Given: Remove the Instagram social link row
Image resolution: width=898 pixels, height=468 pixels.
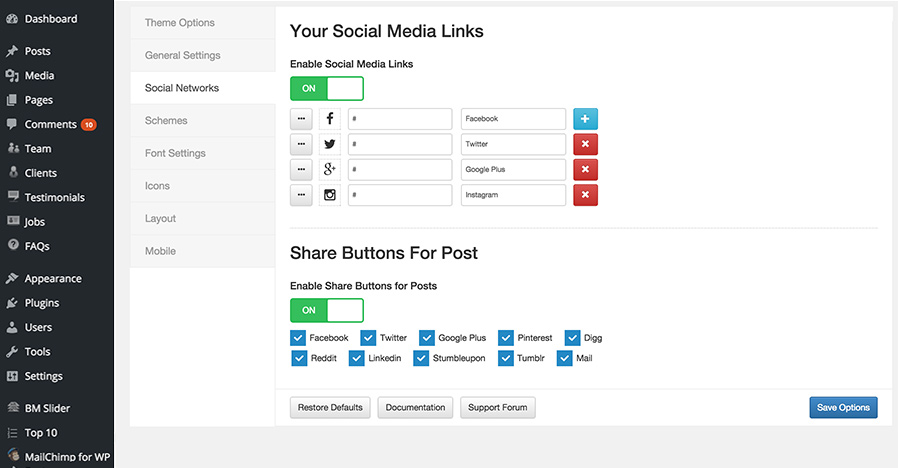Looking at the screenshot, I should (585, 195).
